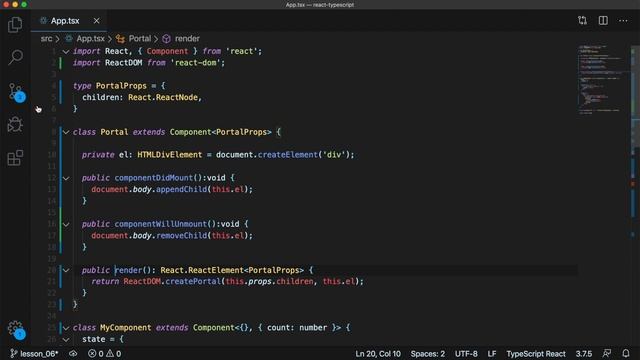The image size is (640, 360).
Task: Click the Ln 20, Col 10 position indicator
Action: [x=378, y=353]
